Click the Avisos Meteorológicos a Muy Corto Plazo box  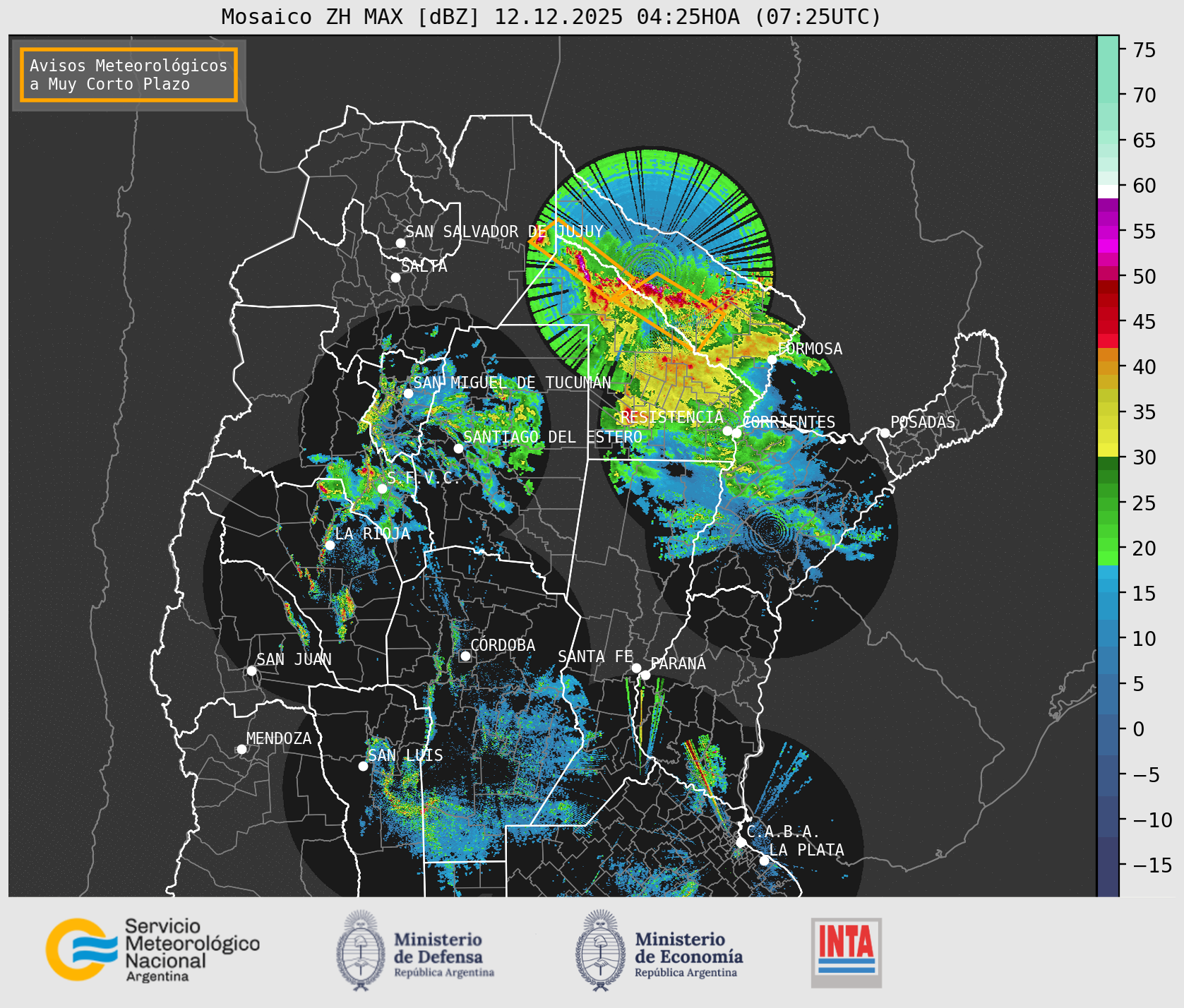[128, 75]
